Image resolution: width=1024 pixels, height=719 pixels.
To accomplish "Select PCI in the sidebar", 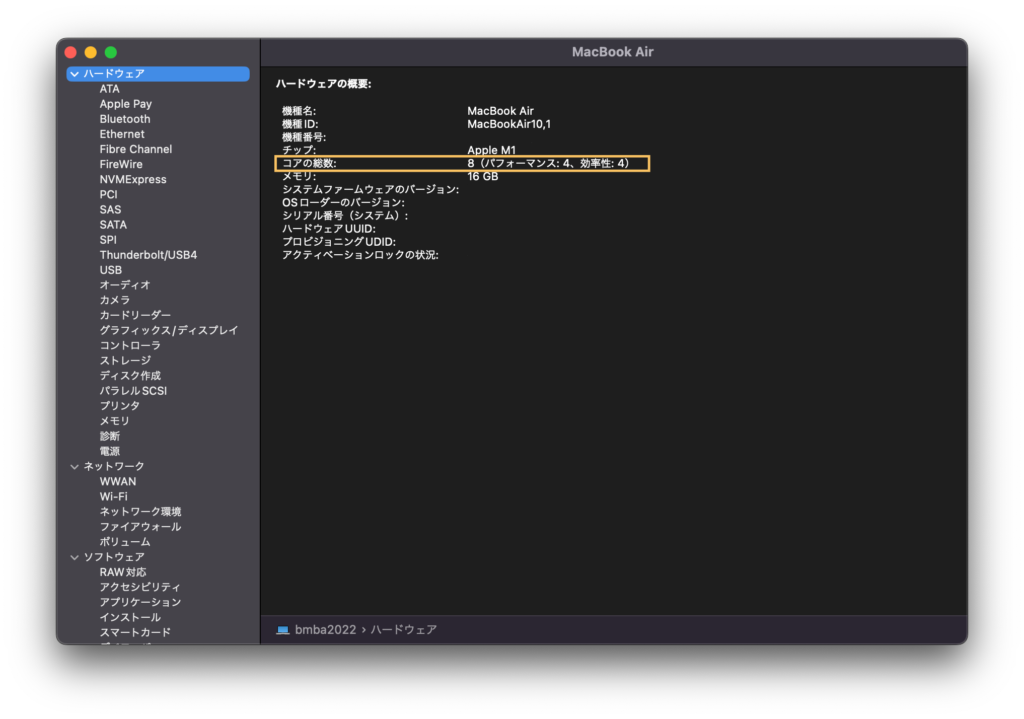I will [108, 194].
